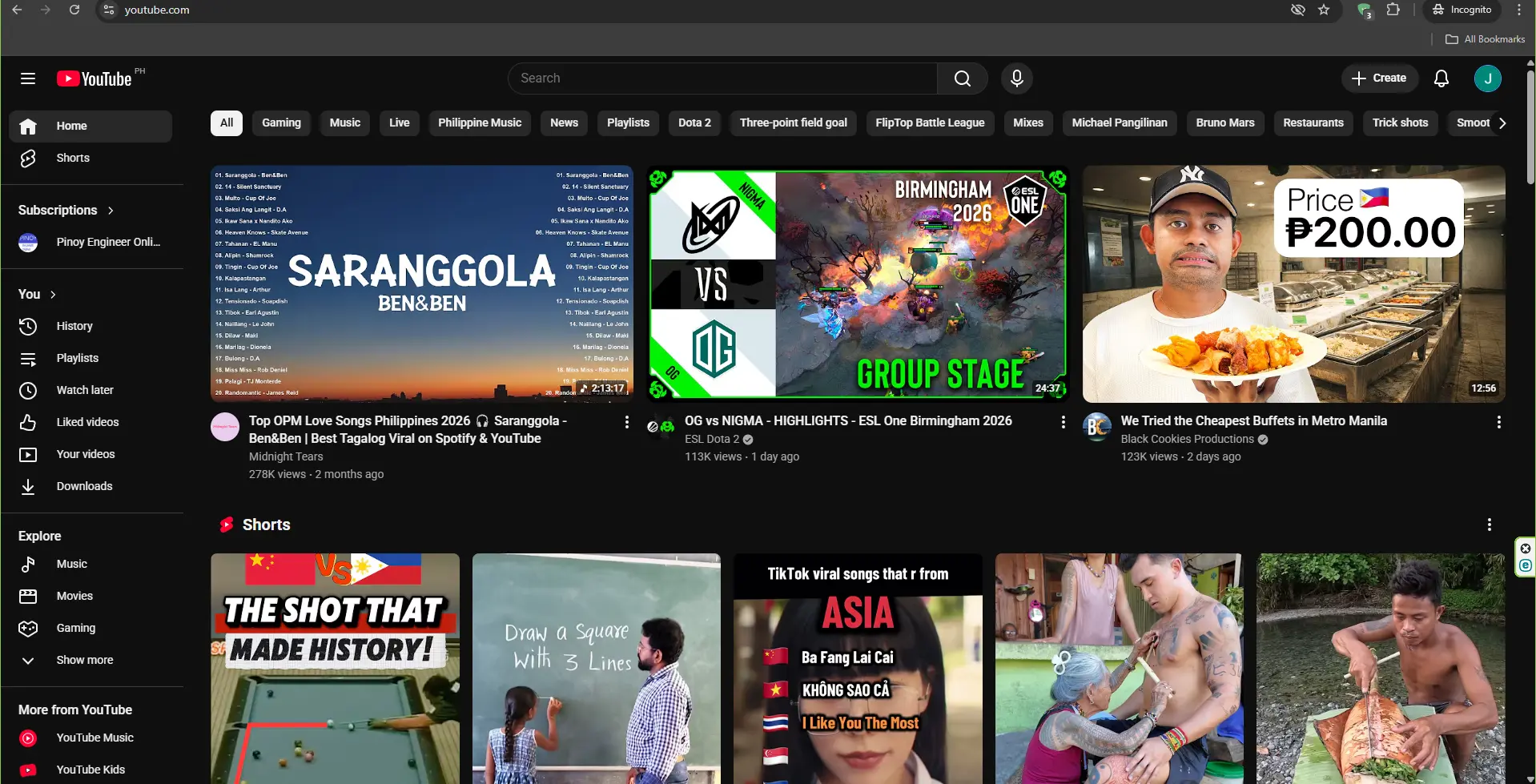Go to Home in sidebar
1536x784 pixels.
tap(90, 126)
